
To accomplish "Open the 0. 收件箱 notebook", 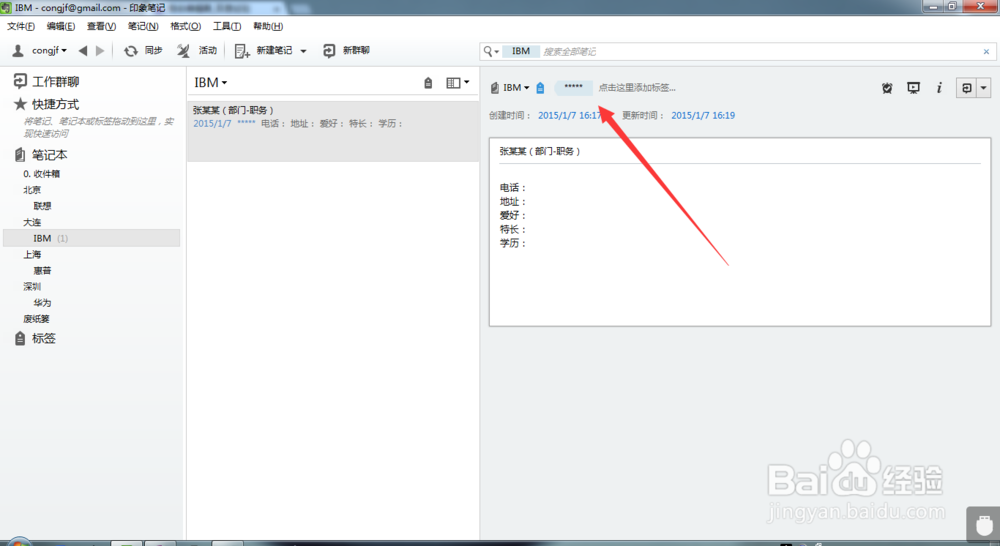I will coord(41,173).
